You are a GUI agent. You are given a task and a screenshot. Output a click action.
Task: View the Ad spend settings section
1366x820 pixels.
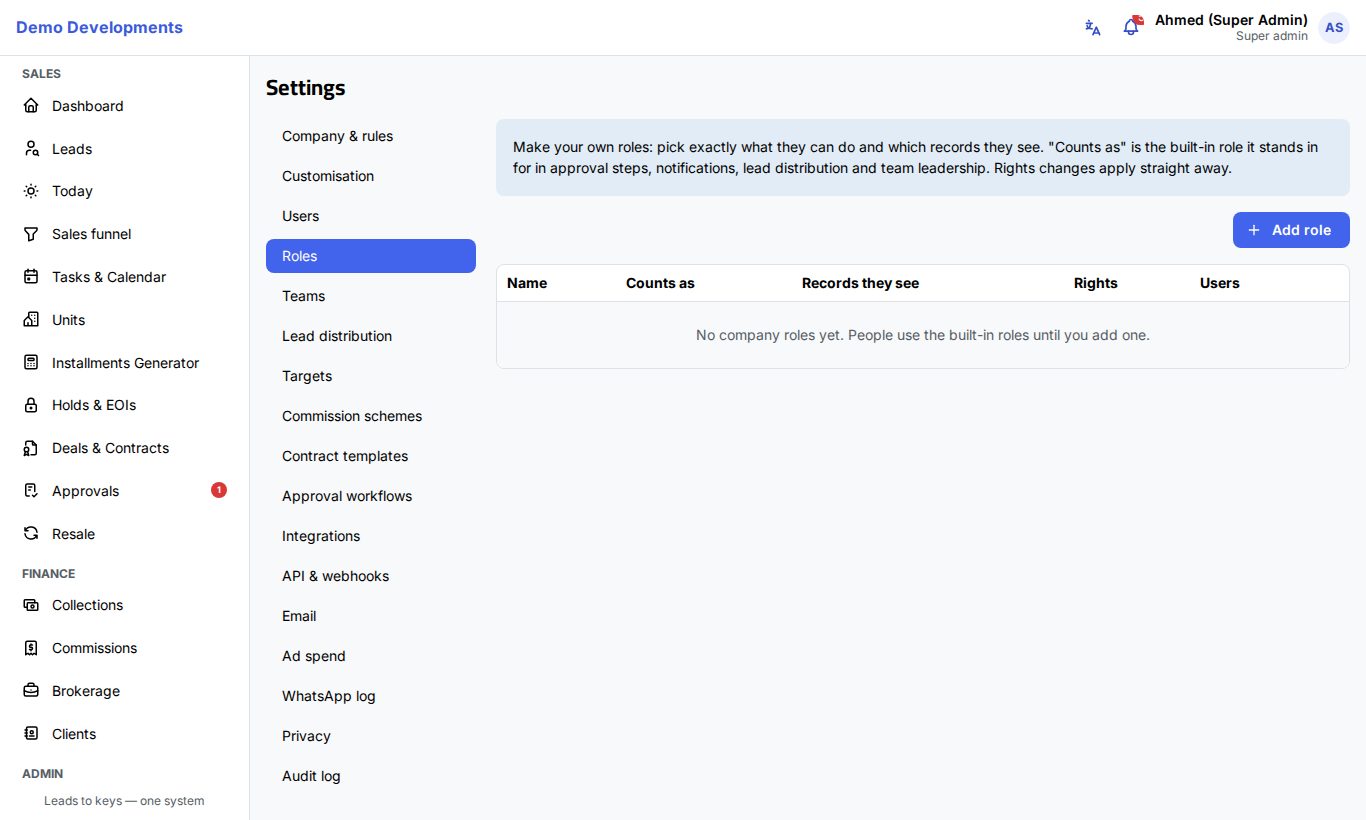tap(371, 656)
